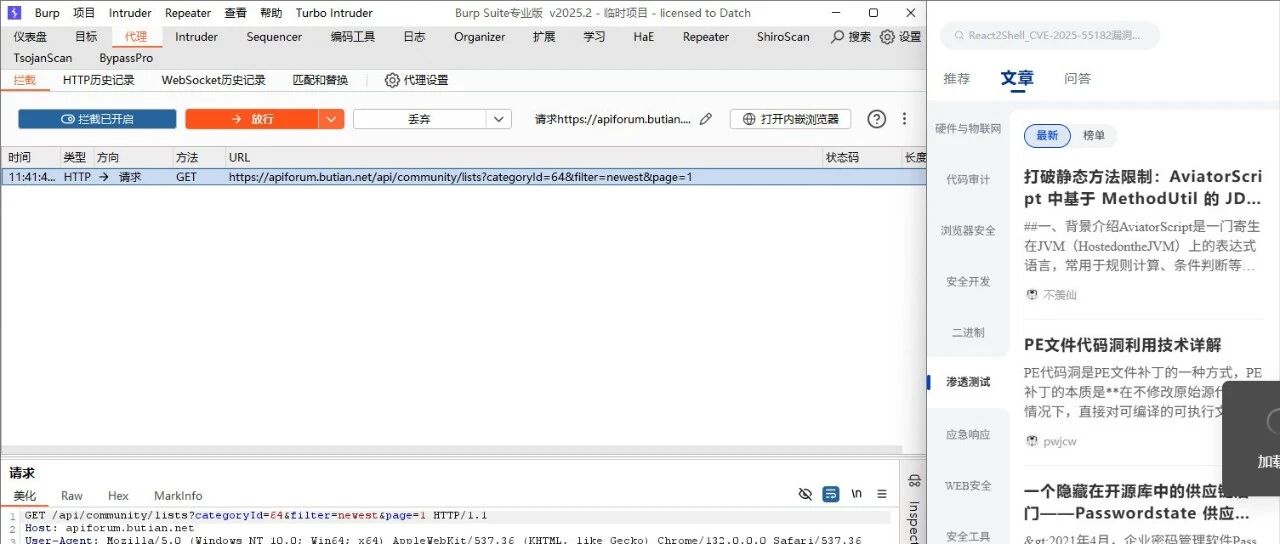This screenshot has width=1280, height=544.
Task: Switch to the HaE tab
Action: 644,37
